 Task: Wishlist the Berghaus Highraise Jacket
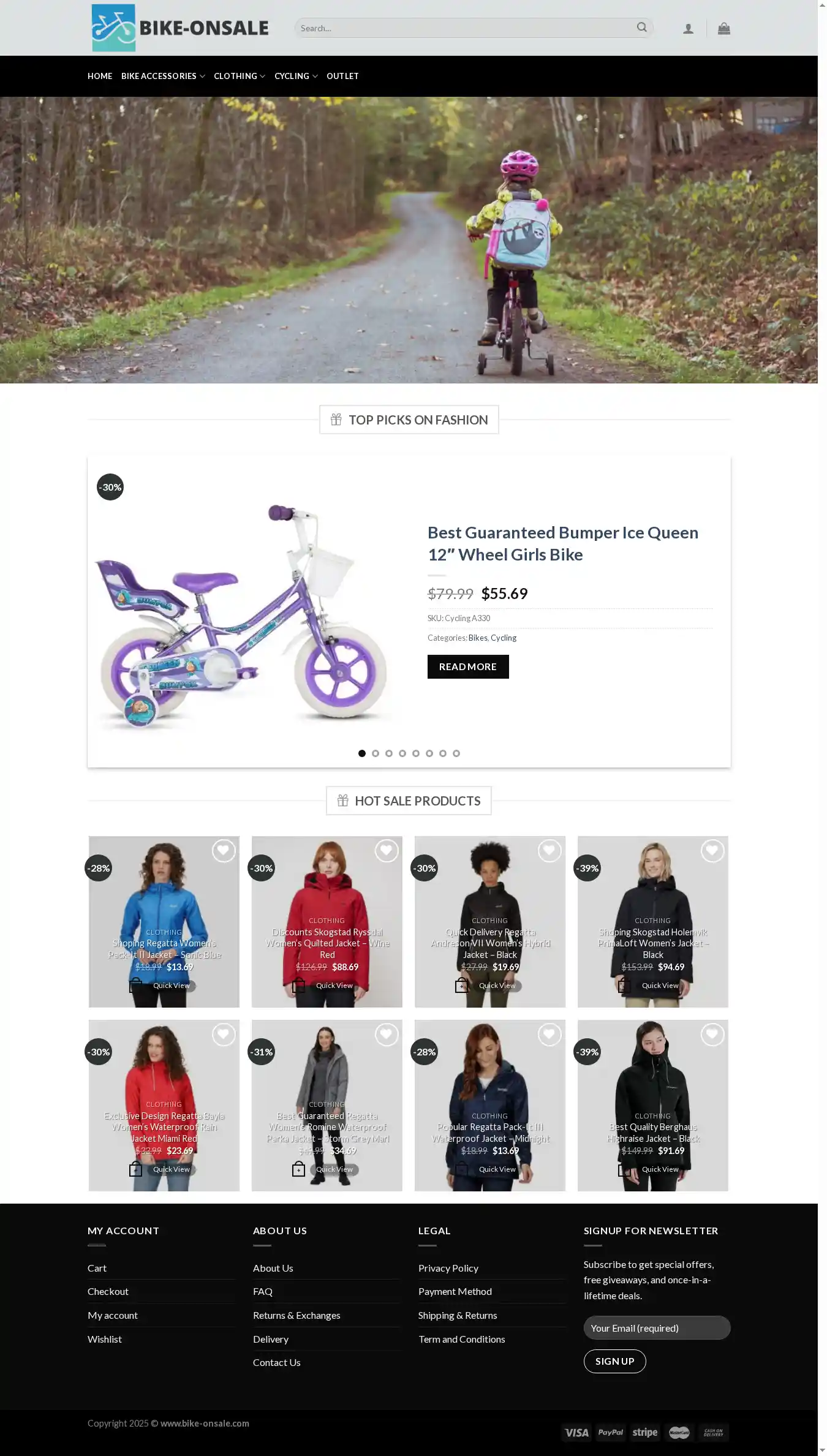pos(712,1034)
